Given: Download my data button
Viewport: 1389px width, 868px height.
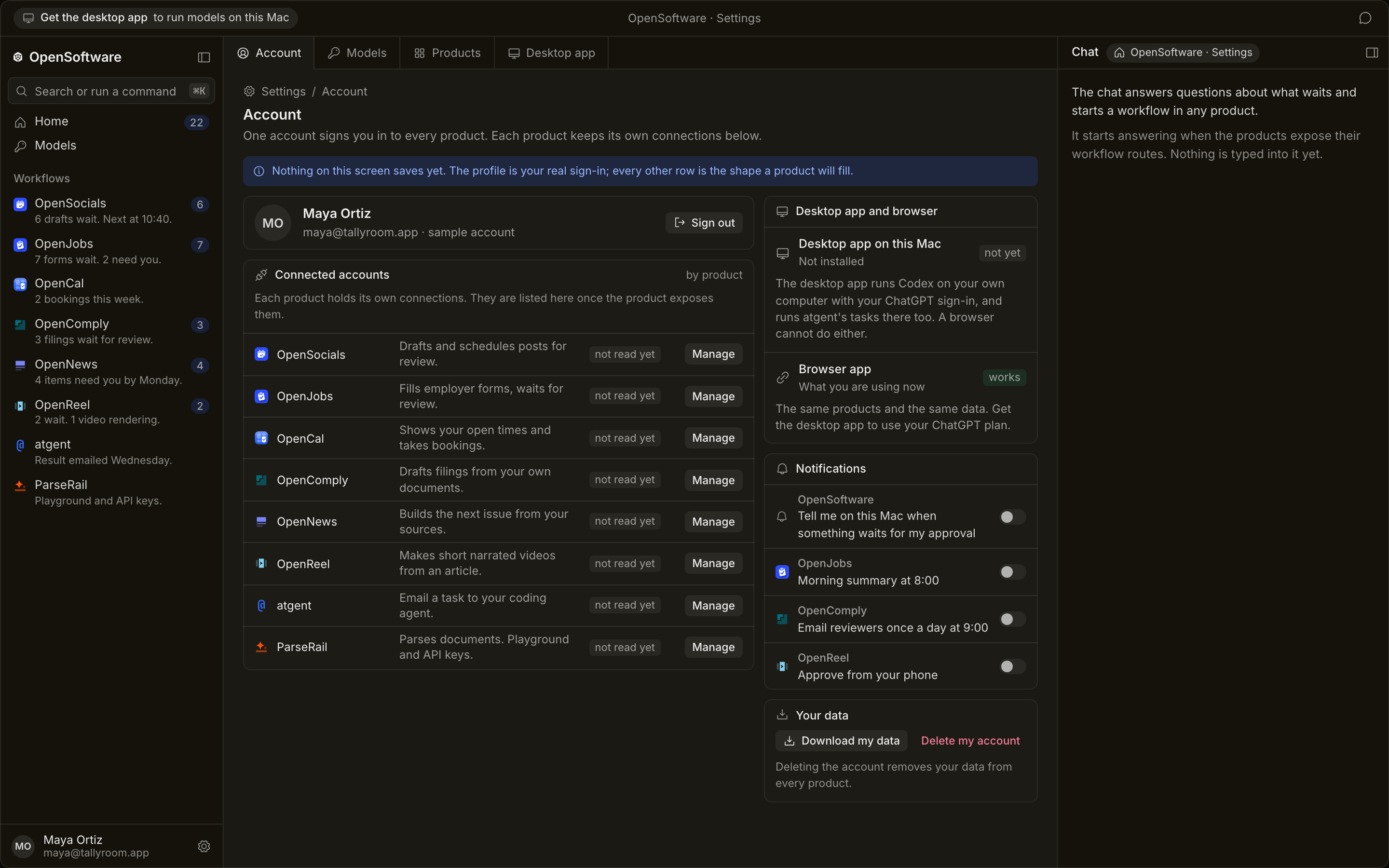Looking at the screenshot, I should tap(842, 741).
